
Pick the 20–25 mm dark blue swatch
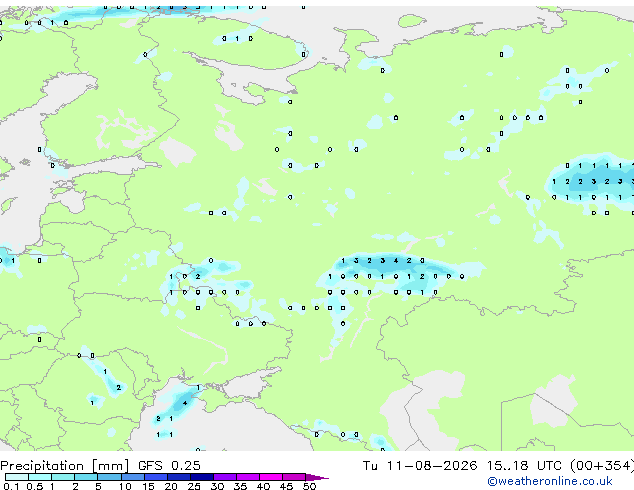click(178, 477)
